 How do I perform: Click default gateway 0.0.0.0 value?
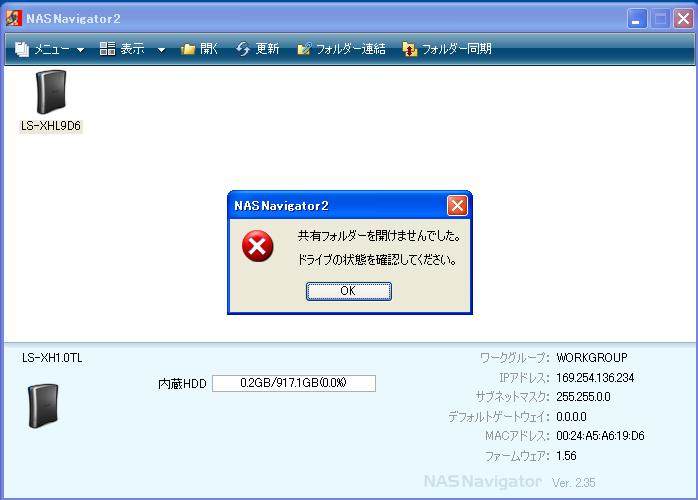pos(571,417)
